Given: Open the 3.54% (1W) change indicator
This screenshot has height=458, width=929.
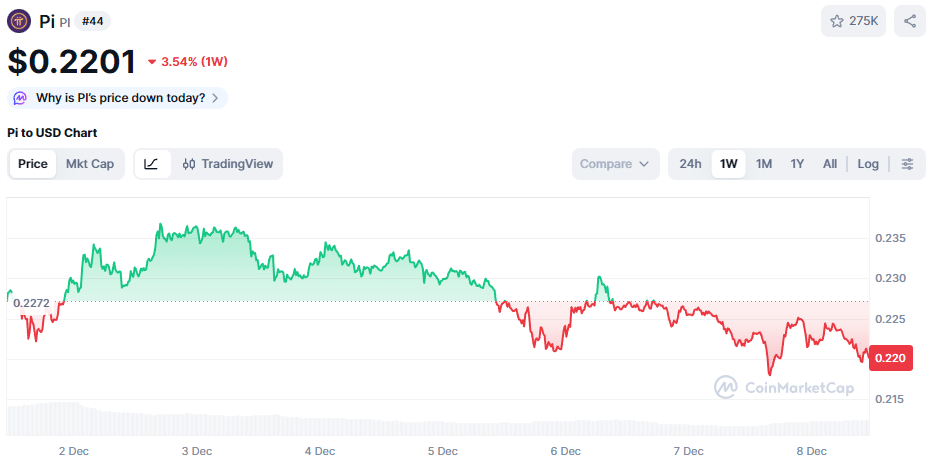Looking at the screenshot, I should pyautogui.click(x=187, y=62).
